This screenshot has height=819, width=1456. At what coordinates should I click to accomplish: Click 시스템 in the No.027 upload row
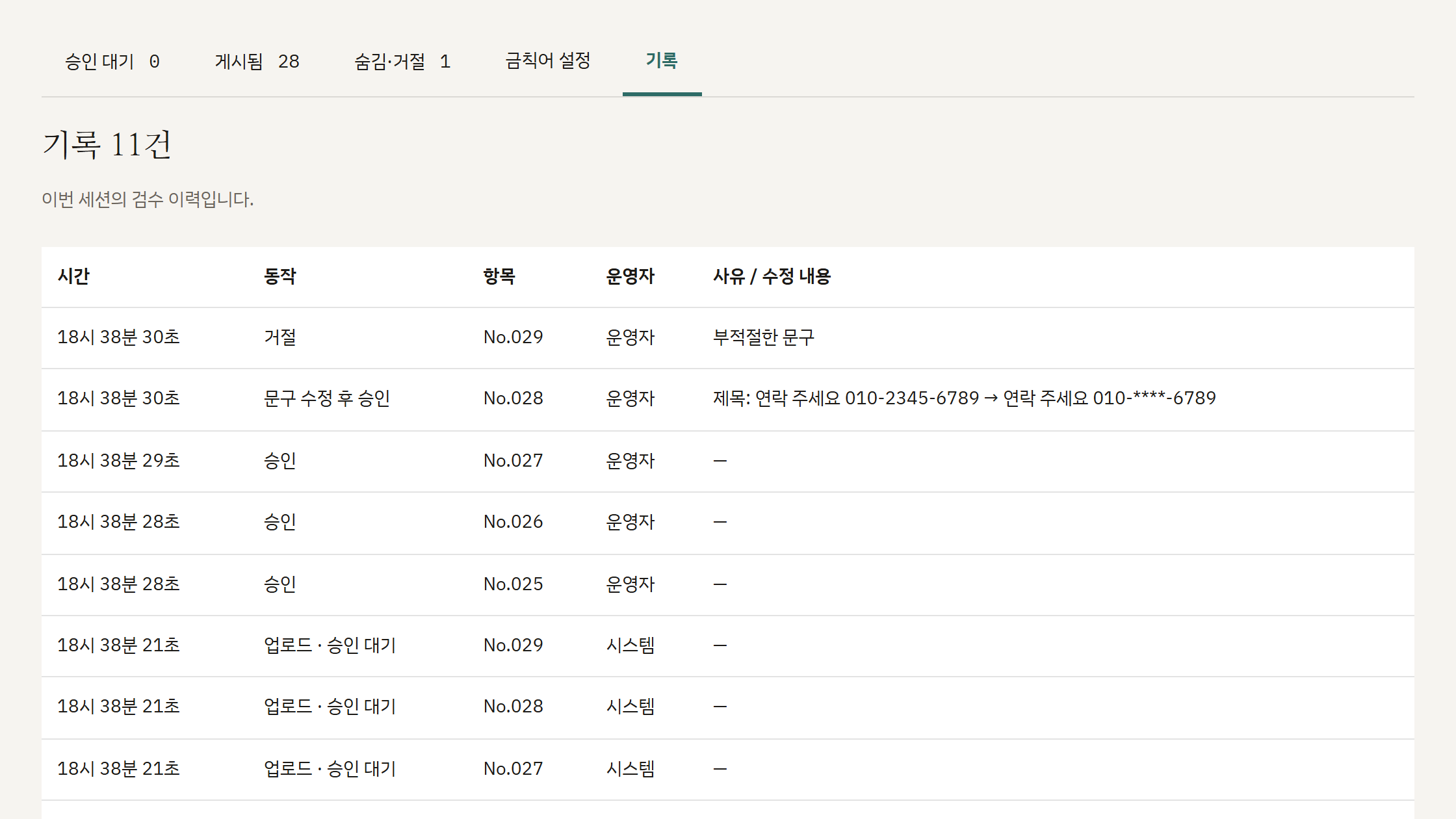pos(630,769)
